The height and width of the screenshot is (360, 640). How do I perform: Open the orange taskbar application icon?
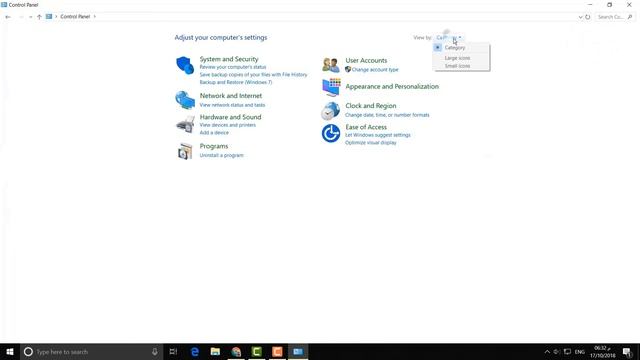(277, 351)
